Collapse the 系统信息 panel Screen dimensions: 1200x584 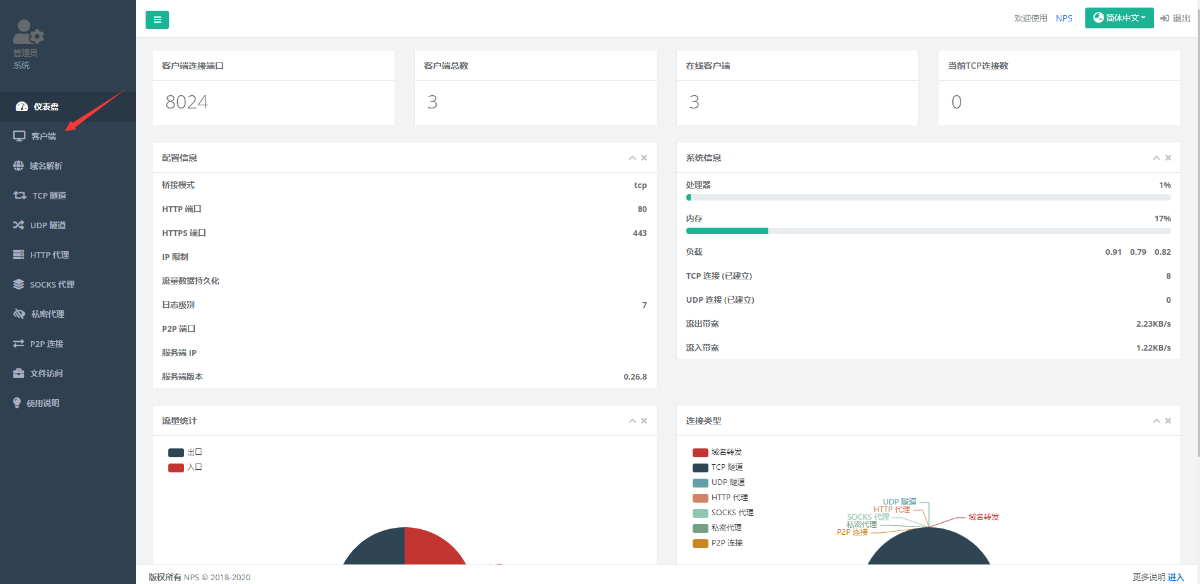pyautogui.click(x=1156, y=158)
